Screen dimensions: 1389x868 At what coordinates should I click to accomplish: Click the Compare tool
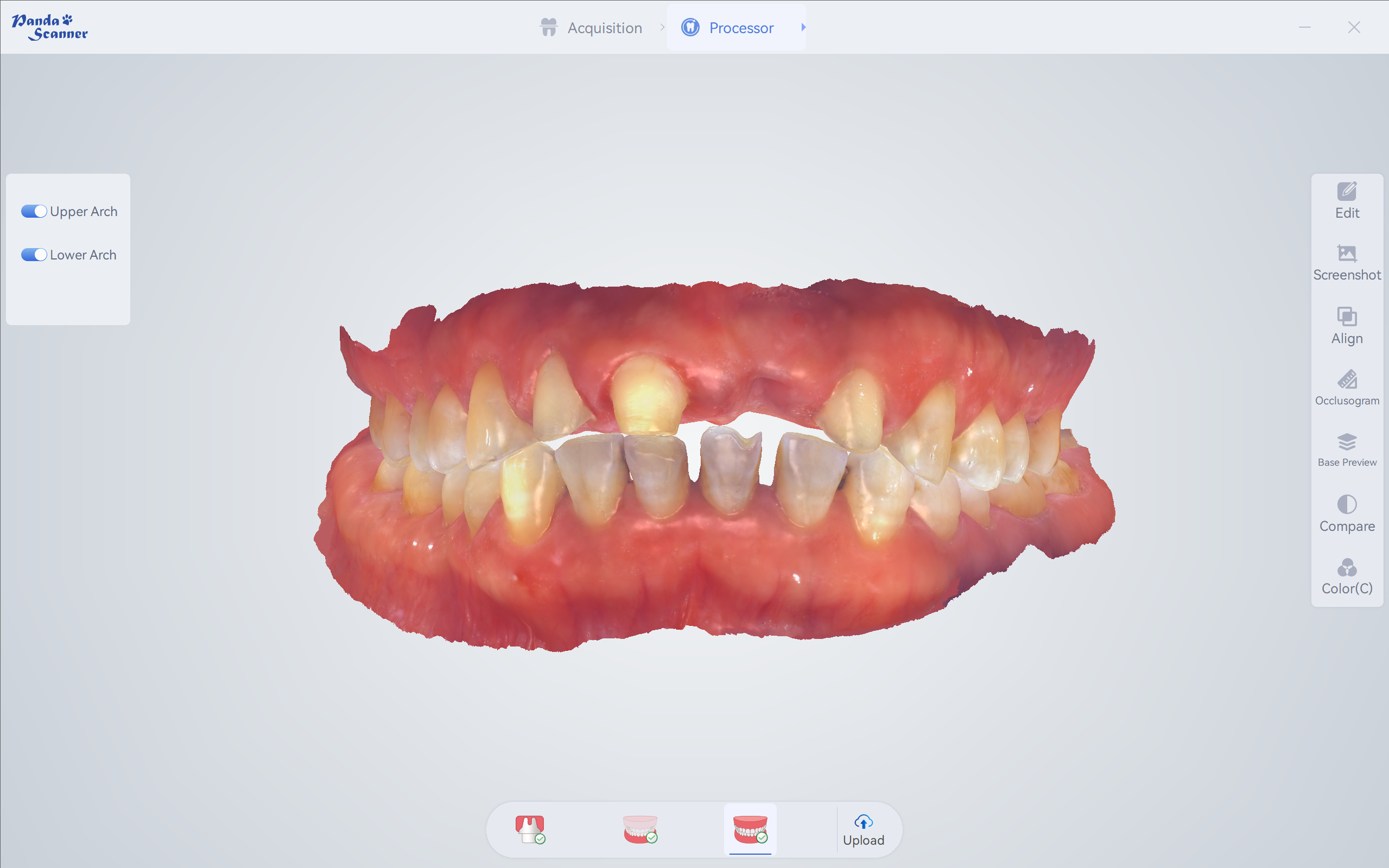[x=1347, y=513]
